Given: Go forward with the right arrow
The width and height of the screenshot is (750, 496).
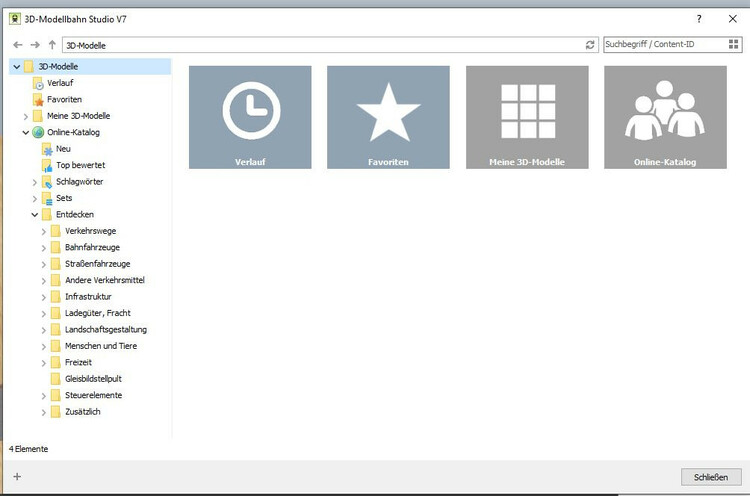Looking at the screenshot, I should click(x=35, y=45).
